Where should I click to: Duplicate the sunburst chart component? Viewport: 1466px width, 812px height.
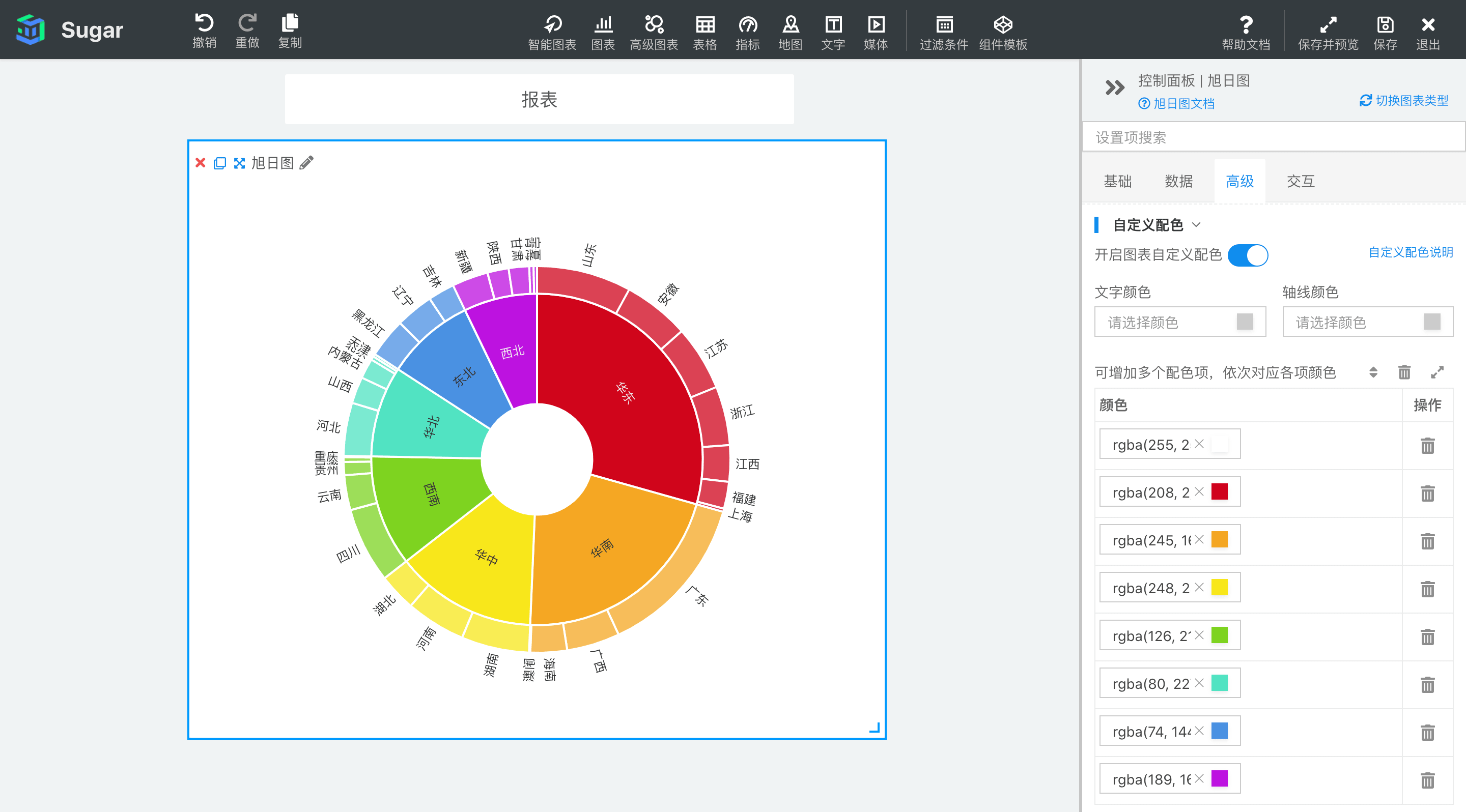tap(220, 163)
